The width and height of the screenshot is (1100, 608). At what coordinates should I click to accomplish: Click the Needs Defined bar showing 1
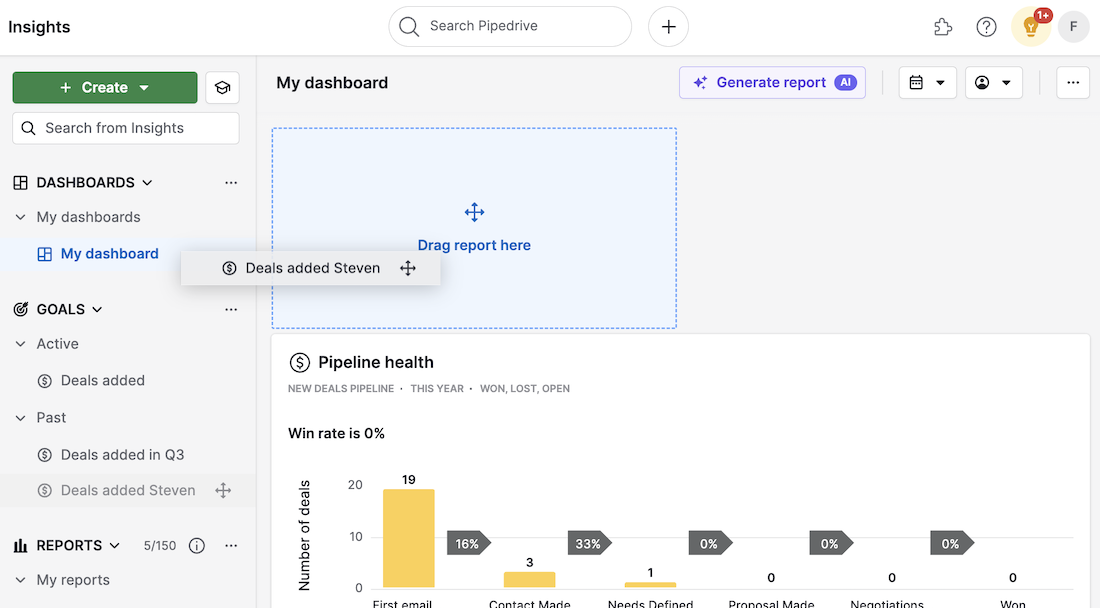click(x=650, y=585)
